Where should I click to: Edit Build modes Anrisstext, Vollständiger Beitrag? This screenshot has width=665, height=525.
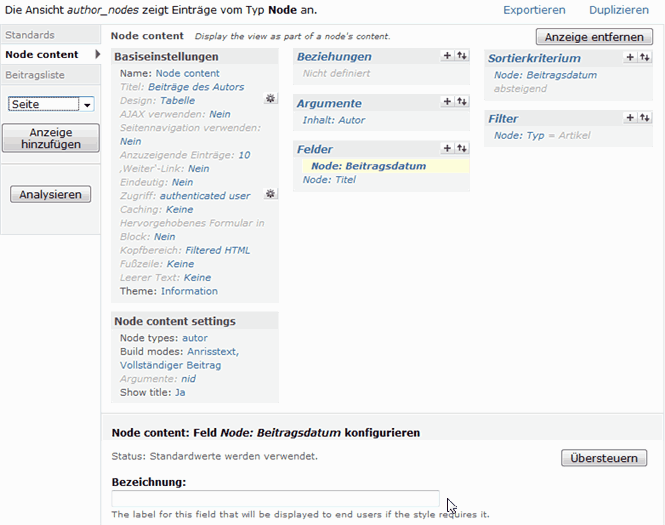coord(179,358)
